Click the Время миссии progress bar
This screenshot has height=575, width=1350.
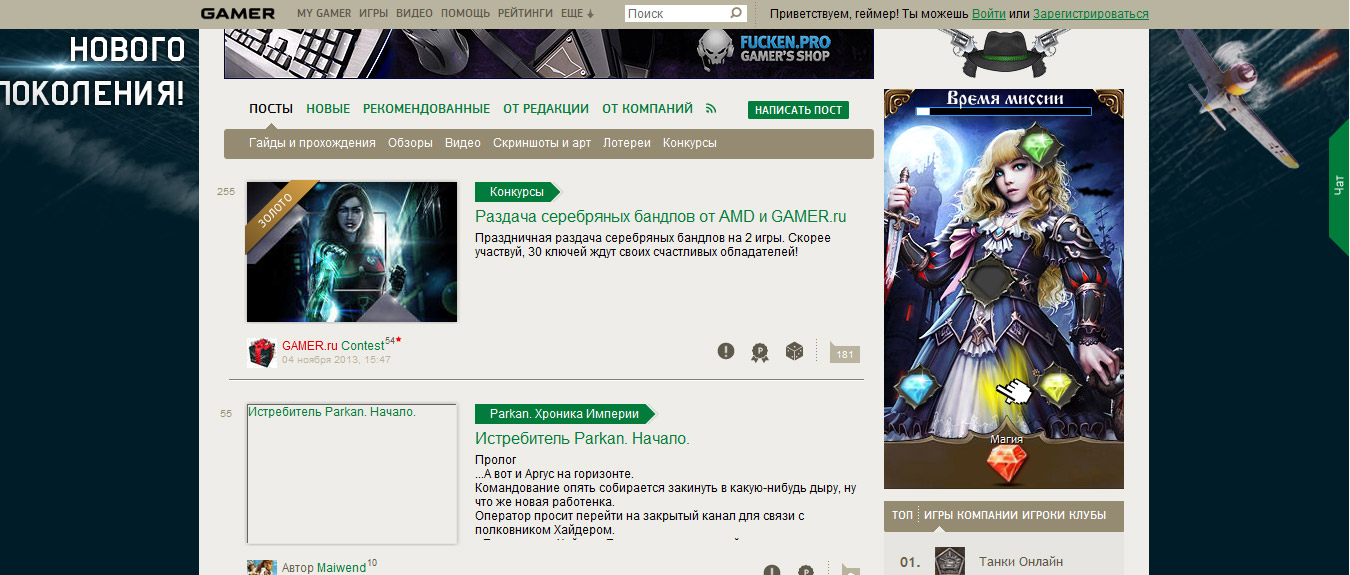[1003, 113]
